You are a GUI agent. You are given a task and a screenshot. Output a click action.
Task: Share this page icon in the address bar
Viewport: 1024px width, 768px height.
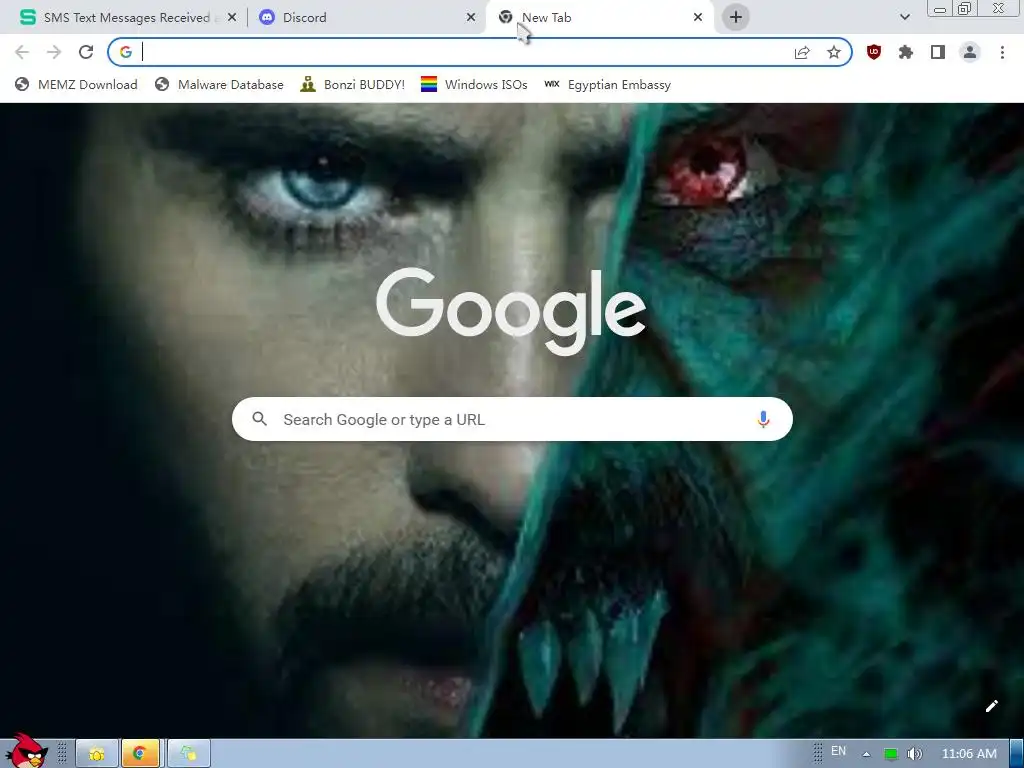coord(802,52)
